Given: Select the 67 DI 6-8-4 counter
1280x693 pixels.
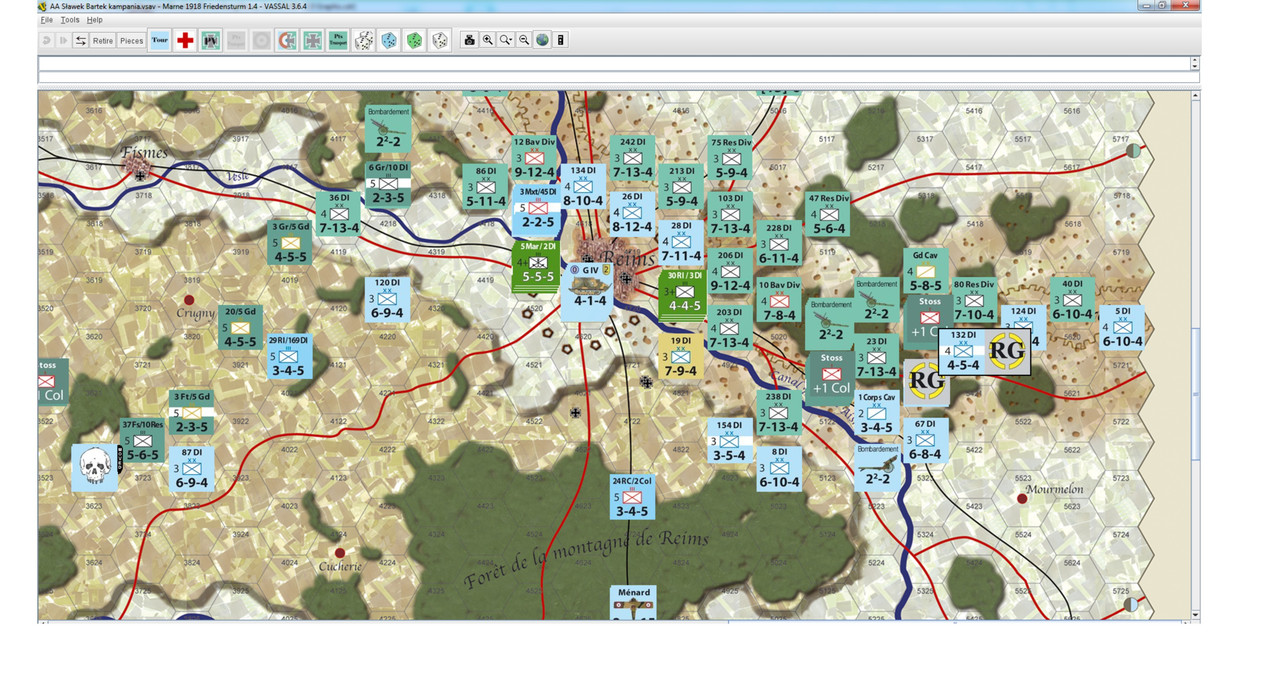Looking at the screenshot, I should coord(925,440).
